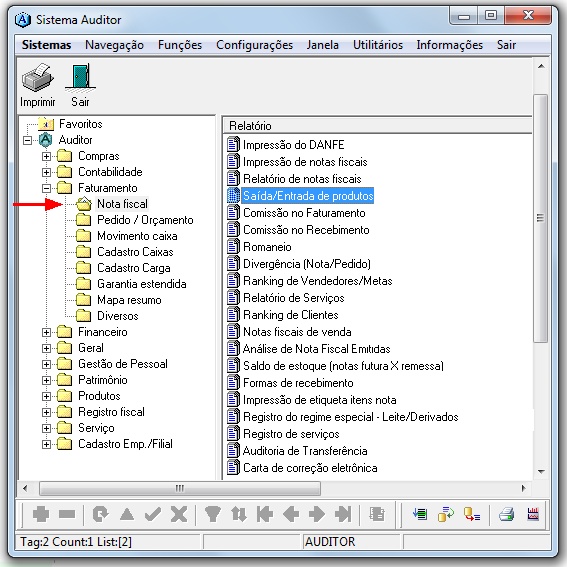Screen dimensions: 567x567
Task: Expand the Compras folder
Action: [x=46, y=156]
